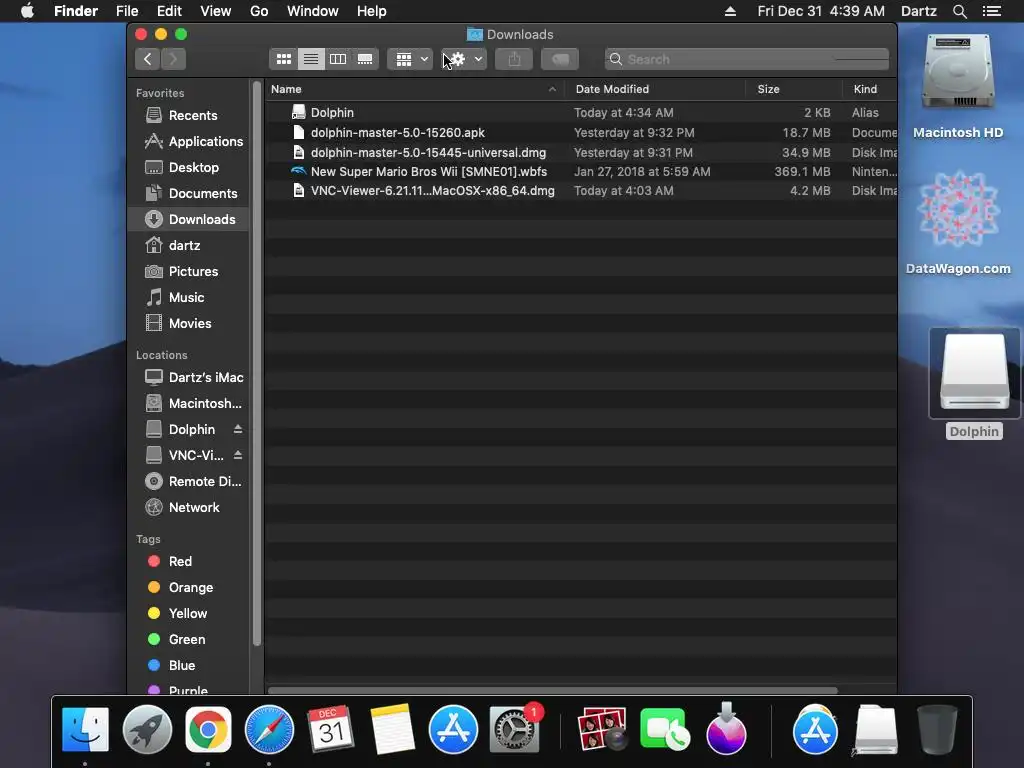Open Pictures in the sidebar
Image resolution: width=1024 pixels, height=768 pixels.
click(188, 272)
